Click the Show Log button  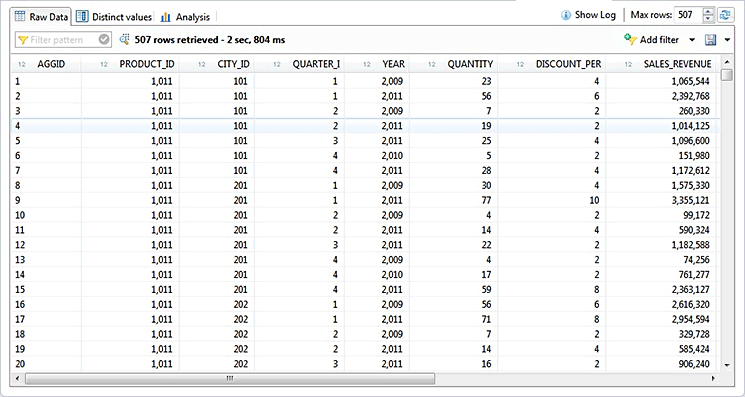[588, 15]
